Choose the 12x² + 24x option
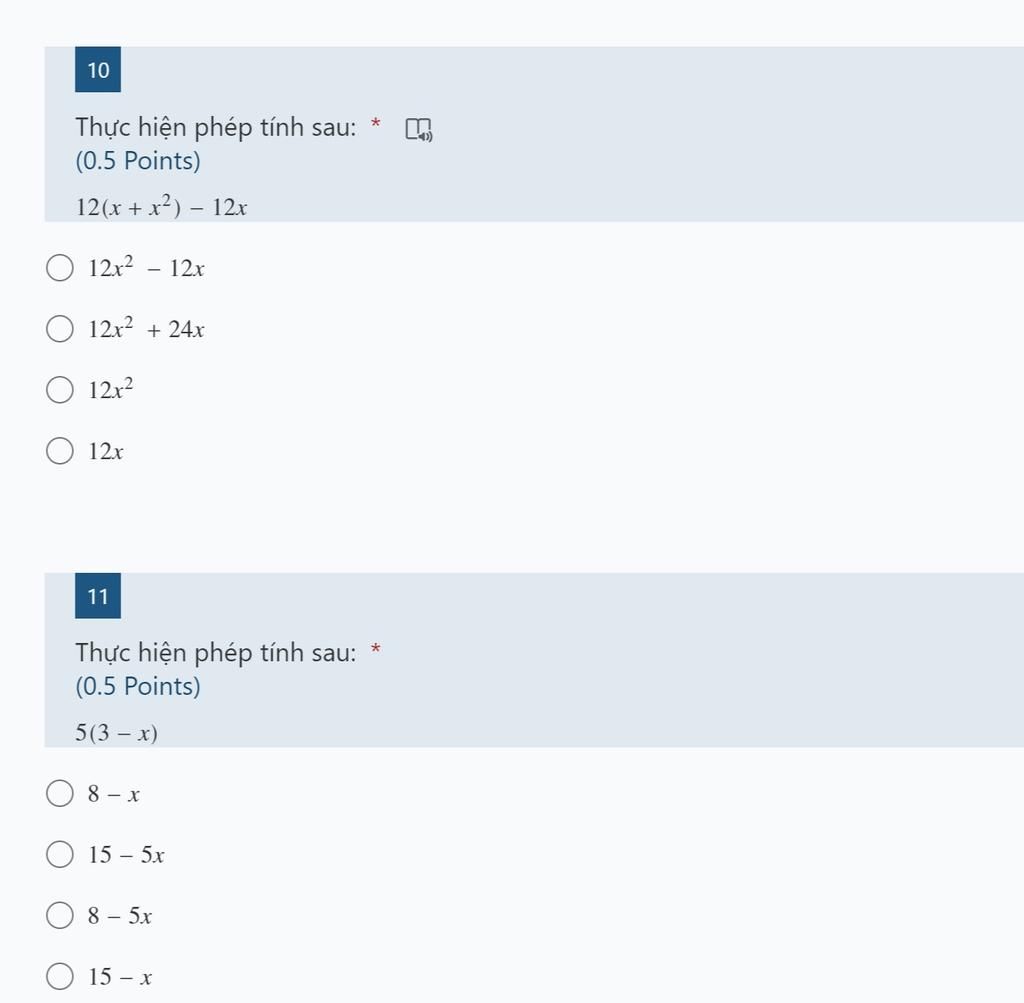 (x=60, y=329)
